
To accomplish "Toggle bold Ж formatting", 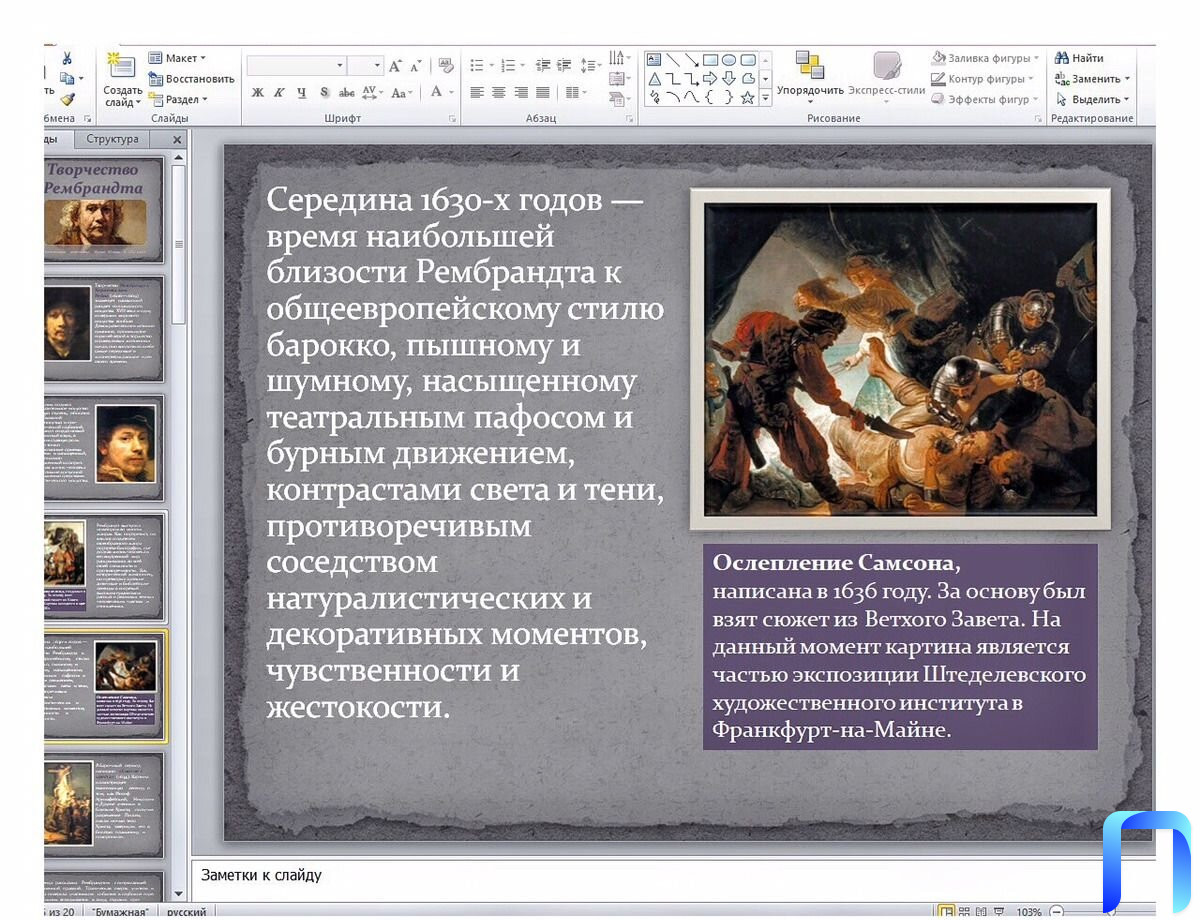I will (x=257, y=92).
